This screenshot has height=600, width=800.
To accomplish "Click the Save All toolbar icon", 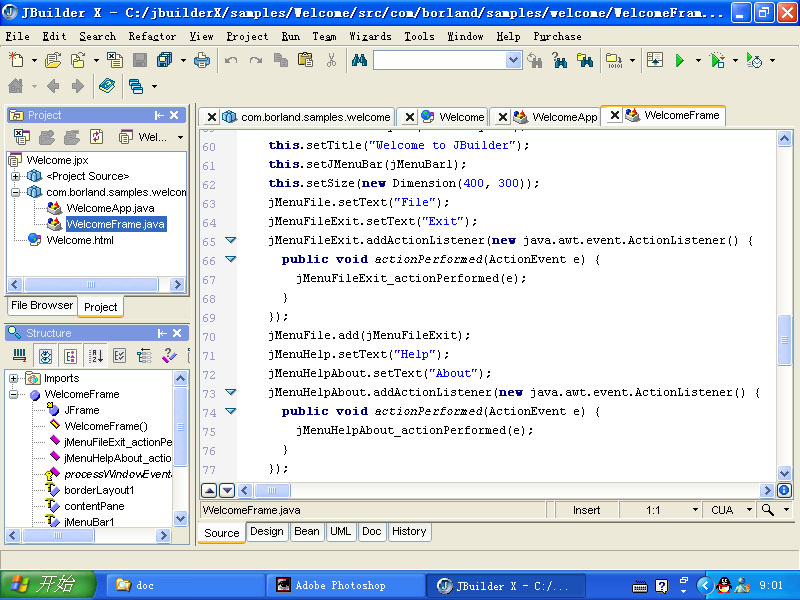I will coord(164,61).
